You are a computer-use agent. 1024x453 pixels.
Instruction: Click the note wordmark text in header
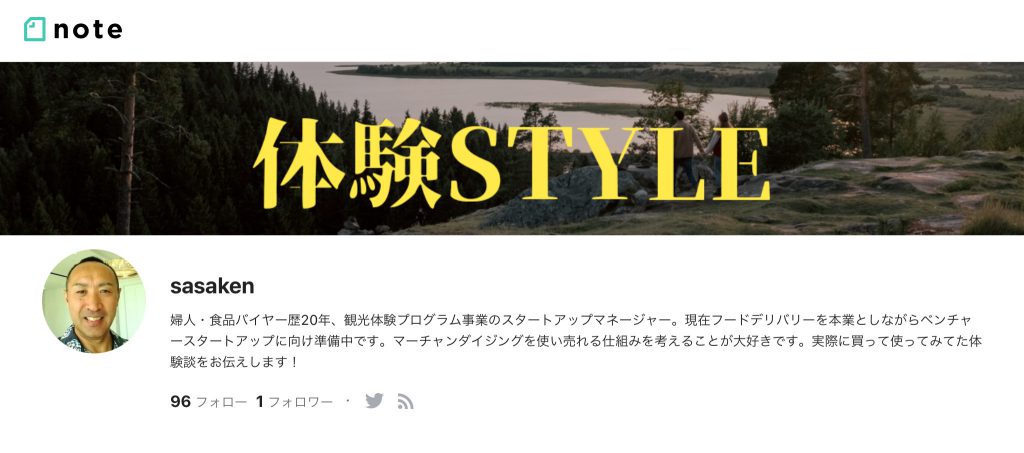pos(88,29)
